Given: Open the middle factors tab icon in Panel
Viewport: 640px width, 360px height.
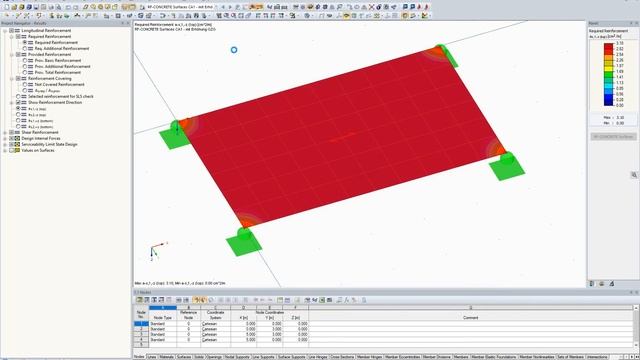Looking at the screenshot, I should point(602,284).
